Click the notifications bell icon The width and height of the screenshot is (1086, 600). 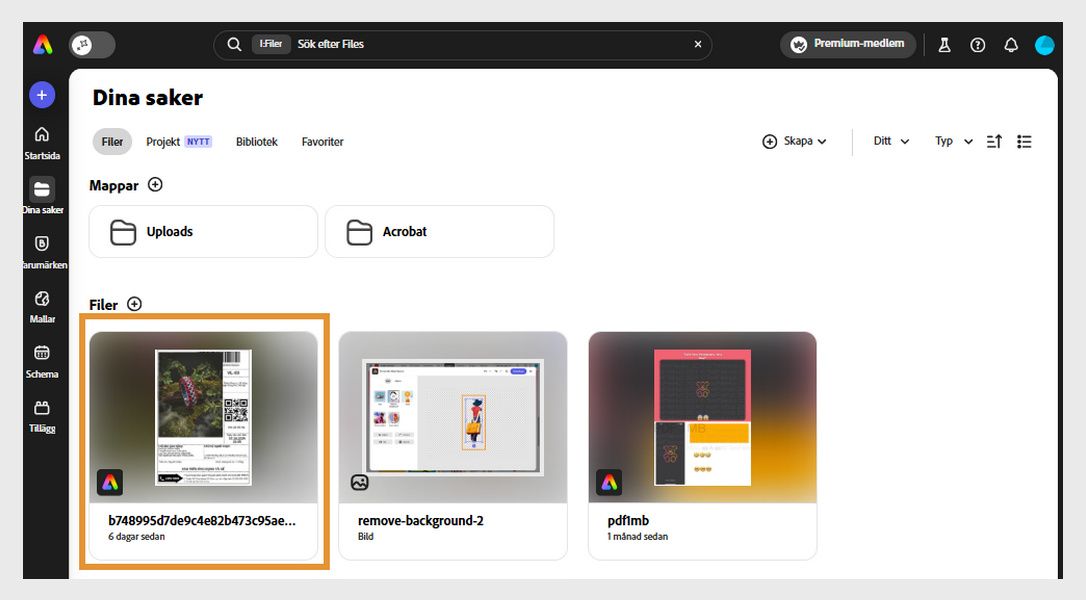pyautogui.click(x=1011, y=44)
